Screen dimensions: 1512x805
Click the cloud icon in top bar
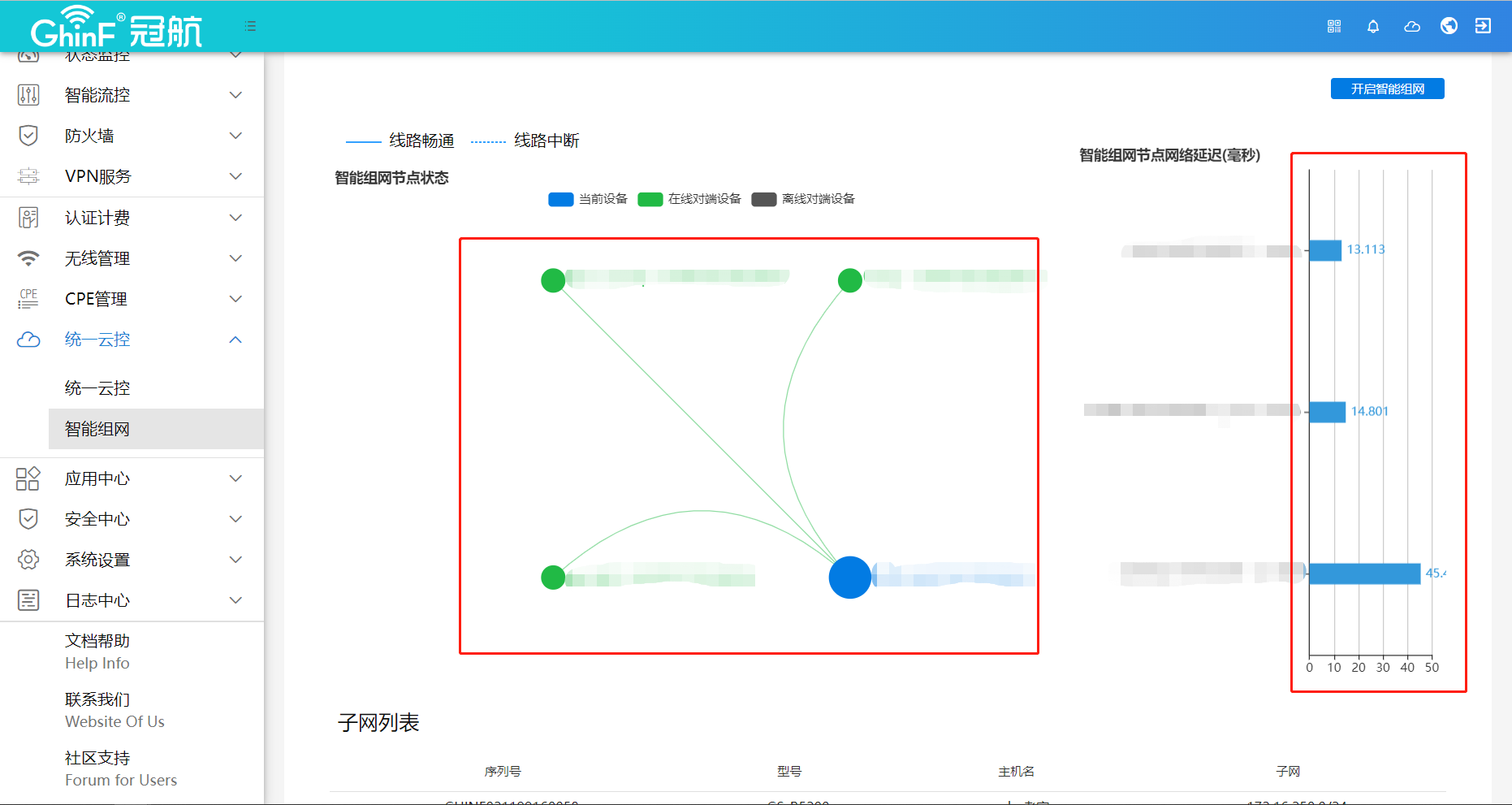[1412, 26]
